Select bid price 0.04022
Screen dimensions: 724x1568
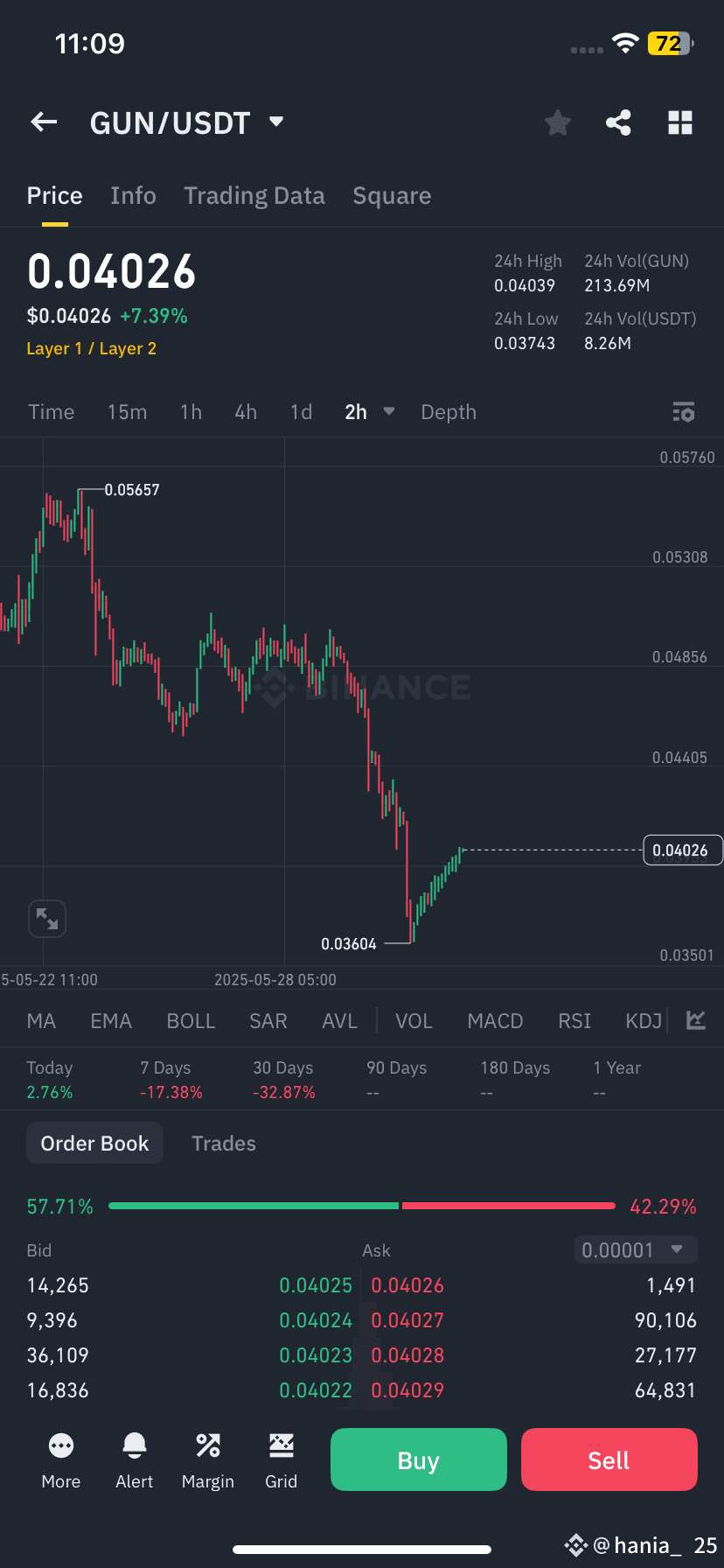(x=316, y=1390)
